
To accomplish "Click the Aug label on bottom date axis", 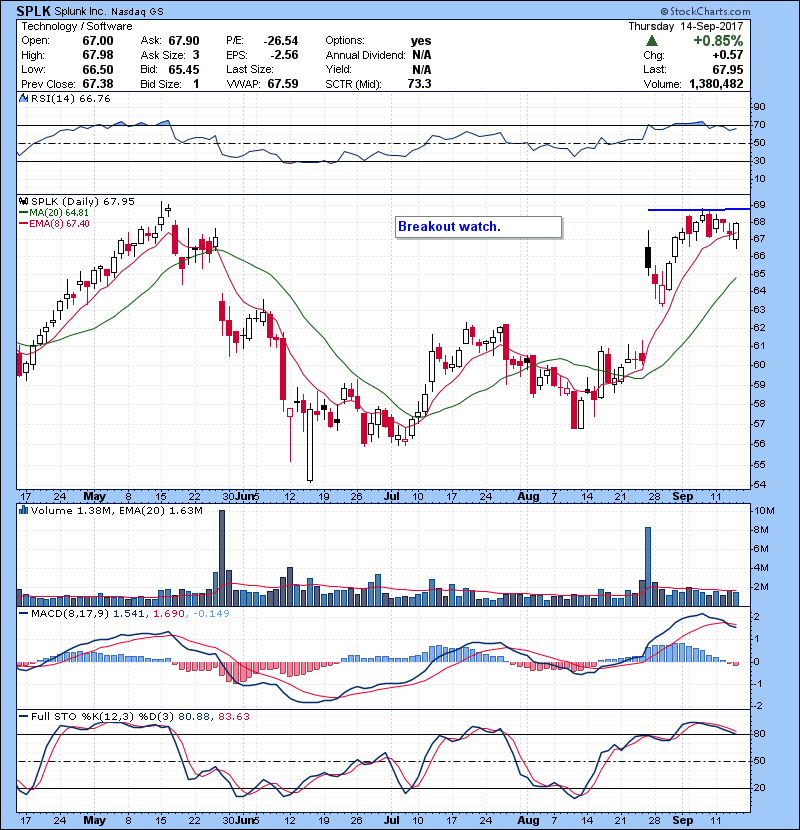I will point(528,820).
